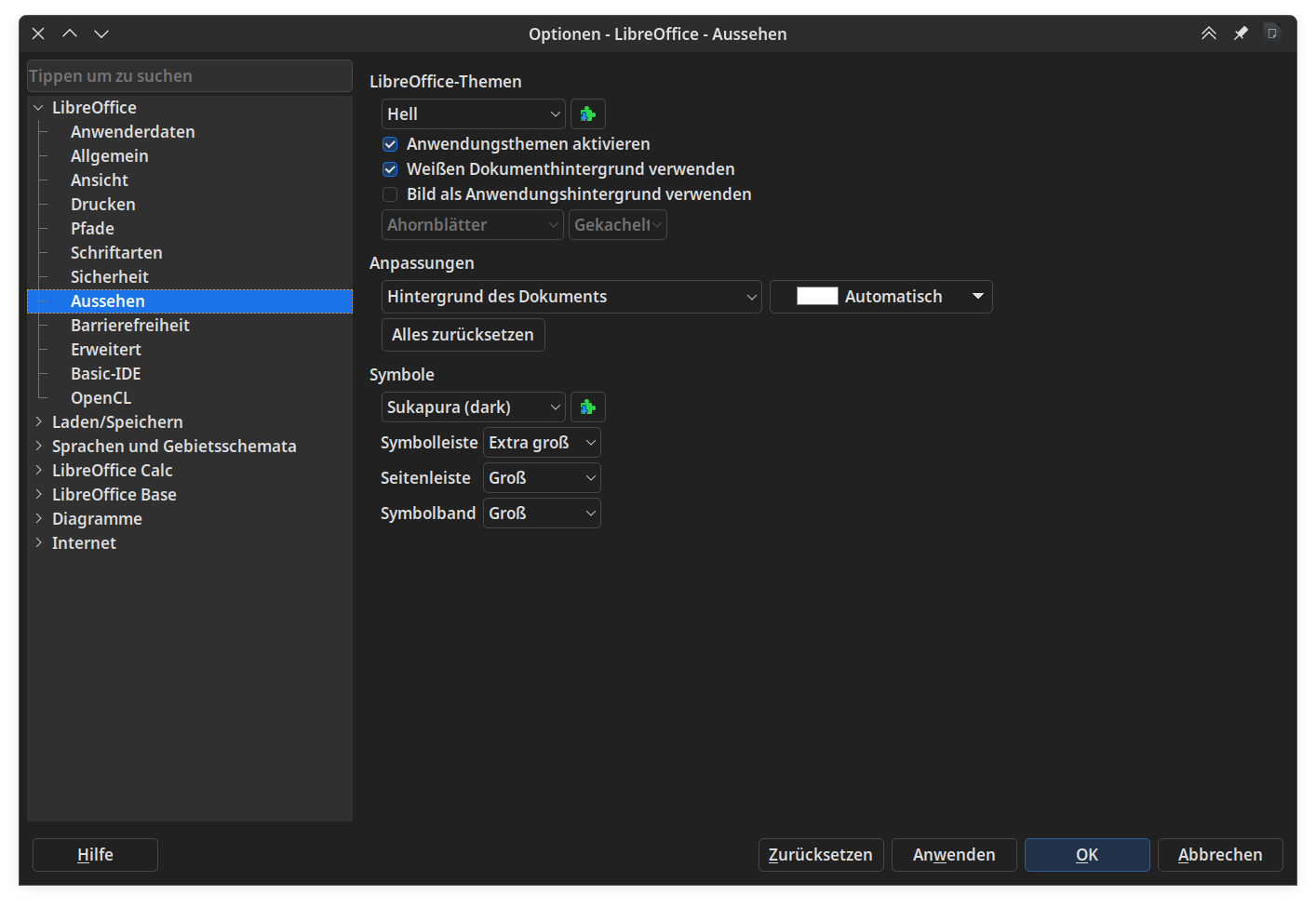Open more icon themes via the puzzle icon
The width and height of the screenshot is (1316, 908).
pyautogui.click(x=587, y=407)
